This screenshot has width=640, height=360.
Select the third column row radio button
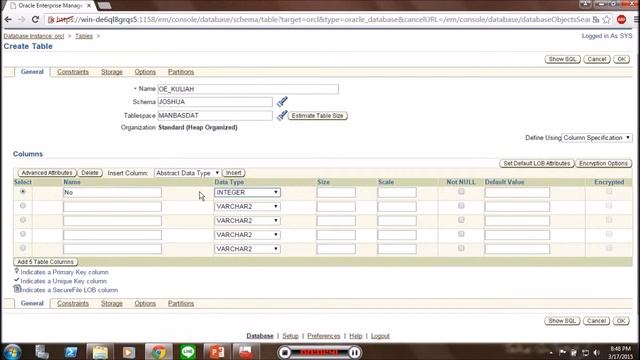click(23, 220)
